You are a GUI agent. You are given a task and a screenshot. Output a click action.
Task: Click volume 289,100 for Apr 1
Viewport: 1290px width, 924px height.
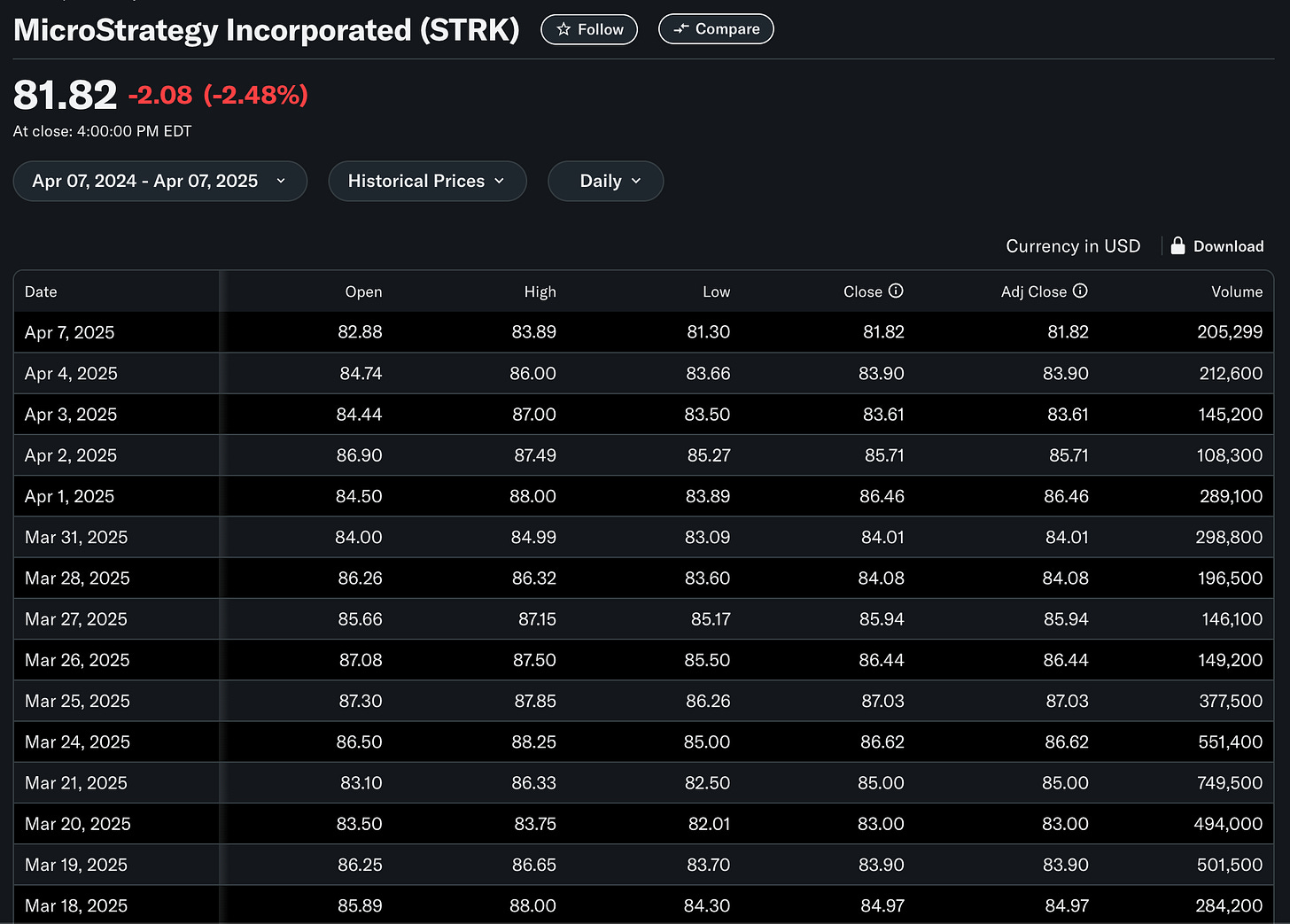click(1231, 496)
